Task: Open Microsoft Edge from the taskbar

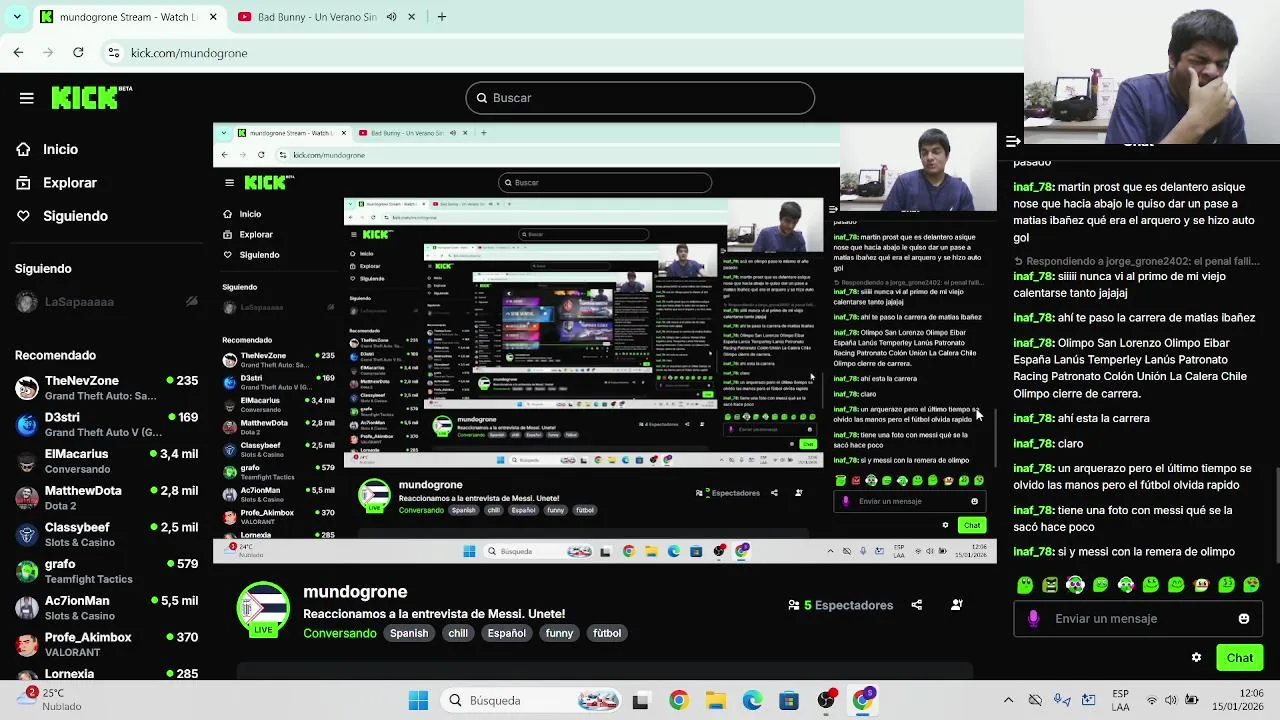Action: click(752, 701)
